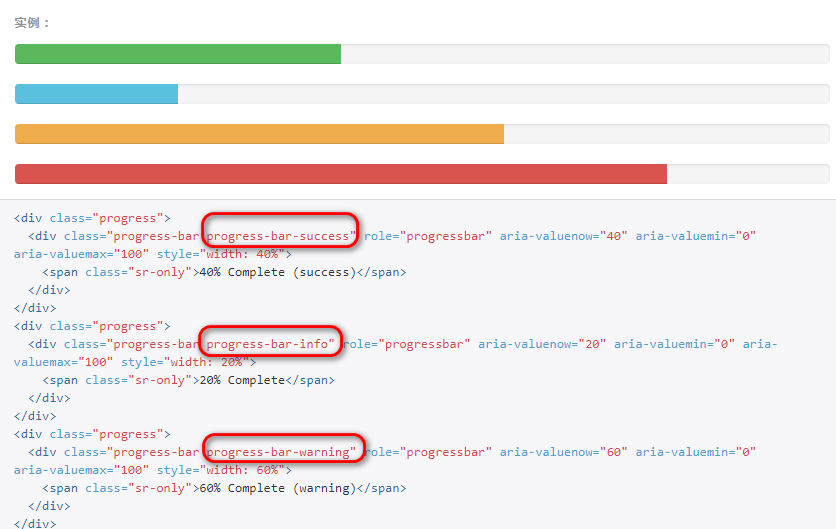Click 'progress-bar-info' class name in code
Viewport: 836px width, 529px height.
tap(267, 344)
